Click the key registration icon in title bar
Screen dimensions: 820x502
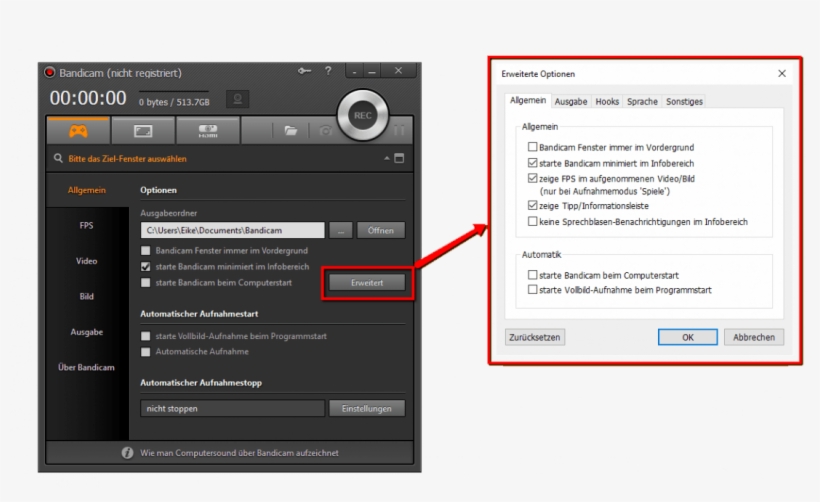click(x=304, y=71)
